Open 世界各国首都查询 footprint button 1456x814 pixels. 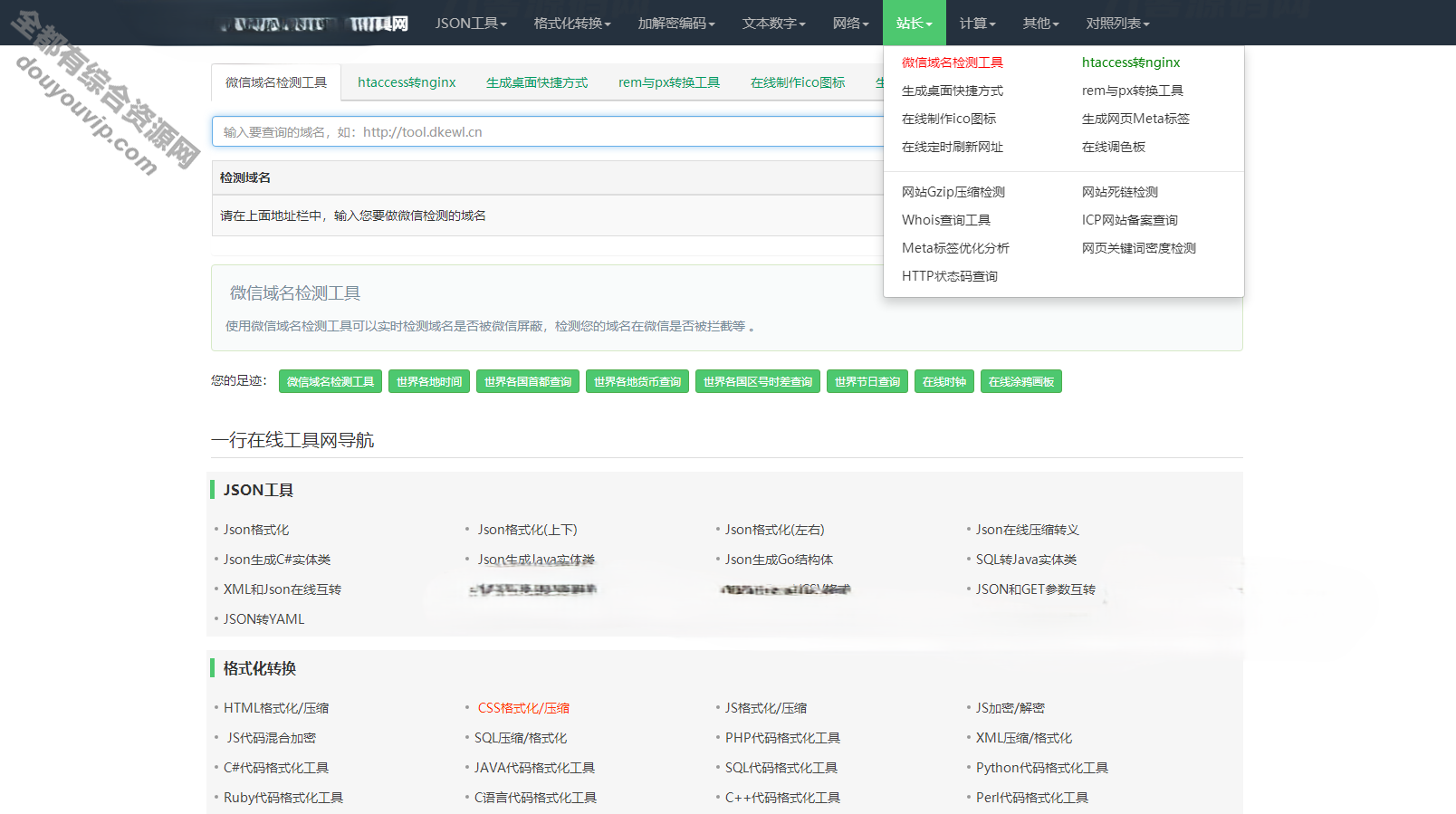tap(528, 381)
